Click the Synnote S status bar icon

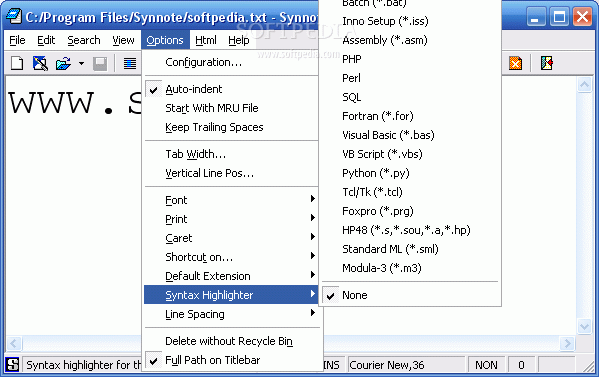click(x=13, y=364)
